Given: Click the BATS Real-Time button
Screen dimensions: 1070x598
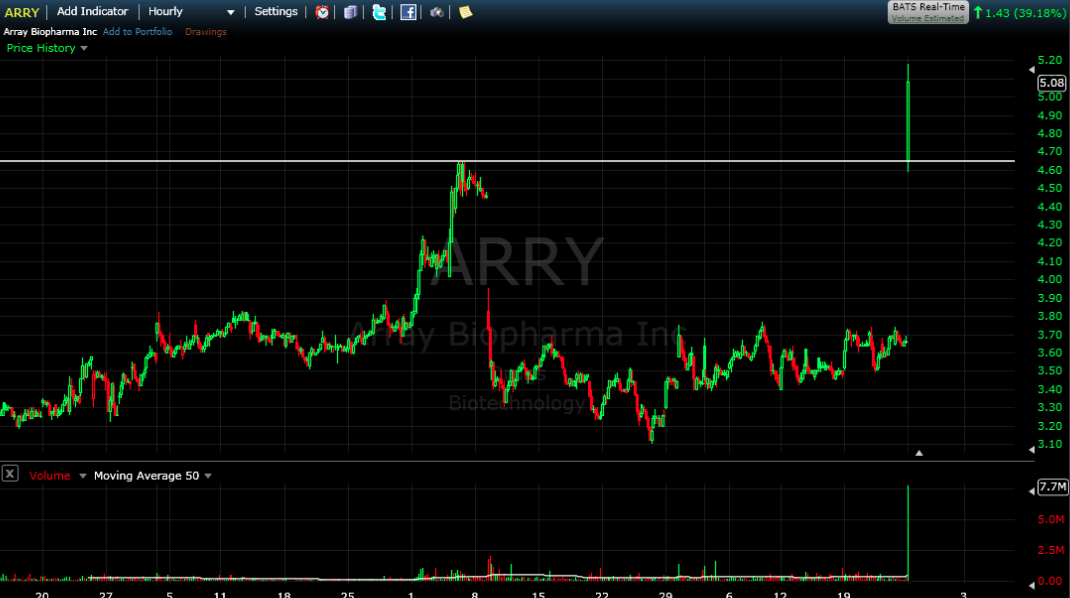Looking at the screenshot, I should tap(928, 12).
